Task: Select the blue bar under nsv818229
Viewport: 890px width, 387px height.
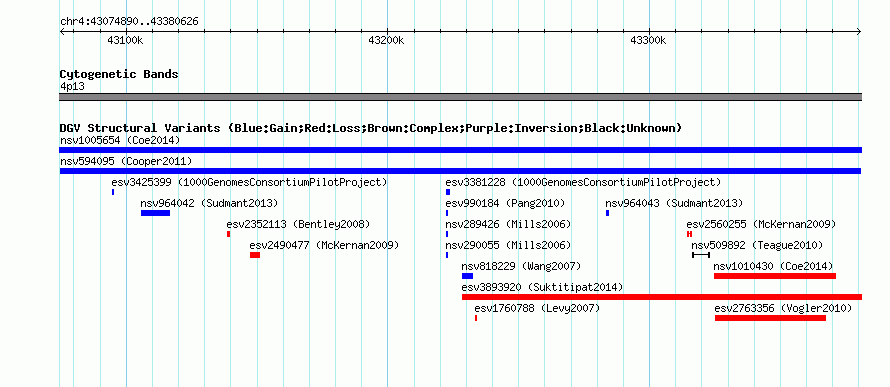Action: click(467, 276)
